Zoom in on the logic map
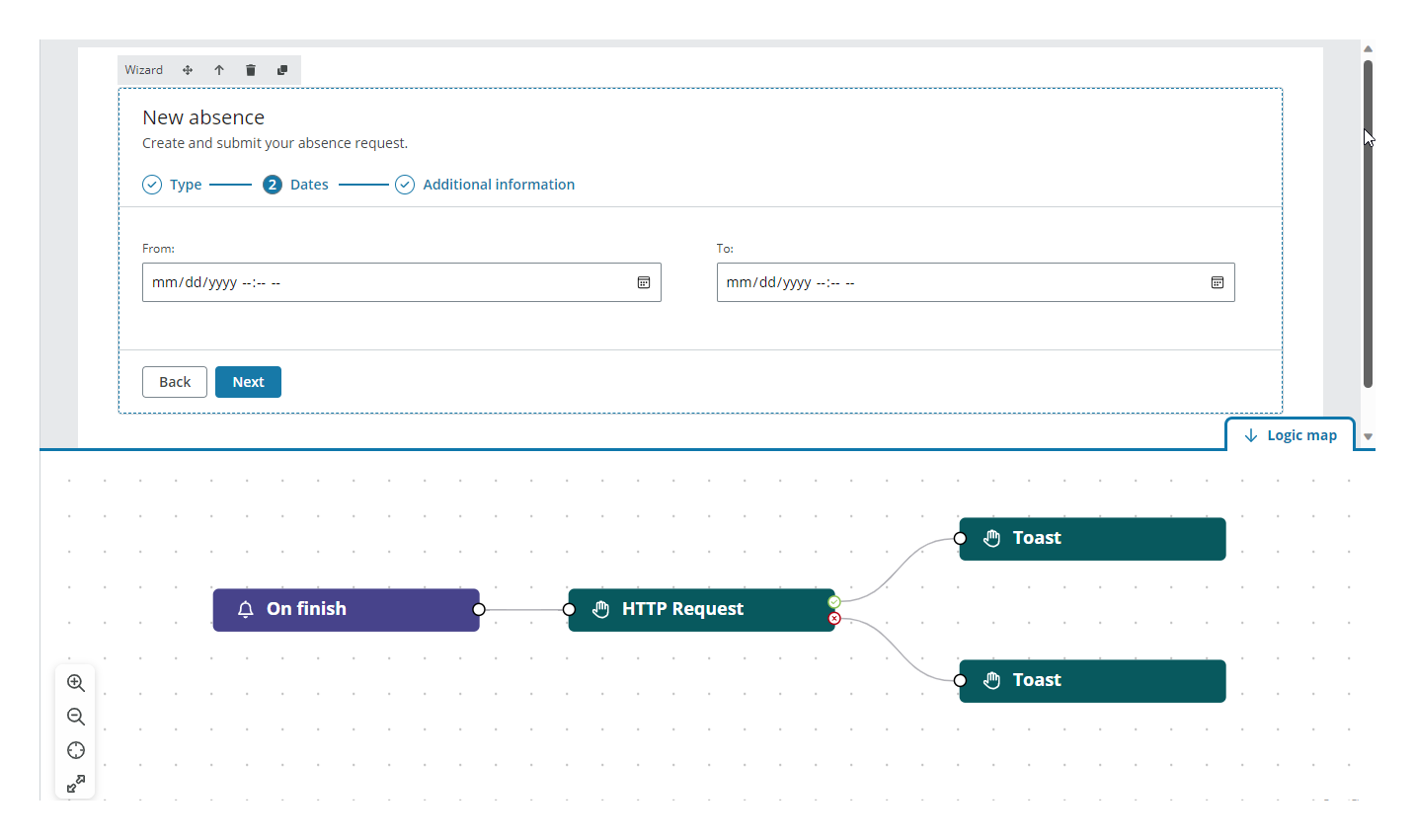This screenshot has width=1415, height=840. click(x=76, y=683)
